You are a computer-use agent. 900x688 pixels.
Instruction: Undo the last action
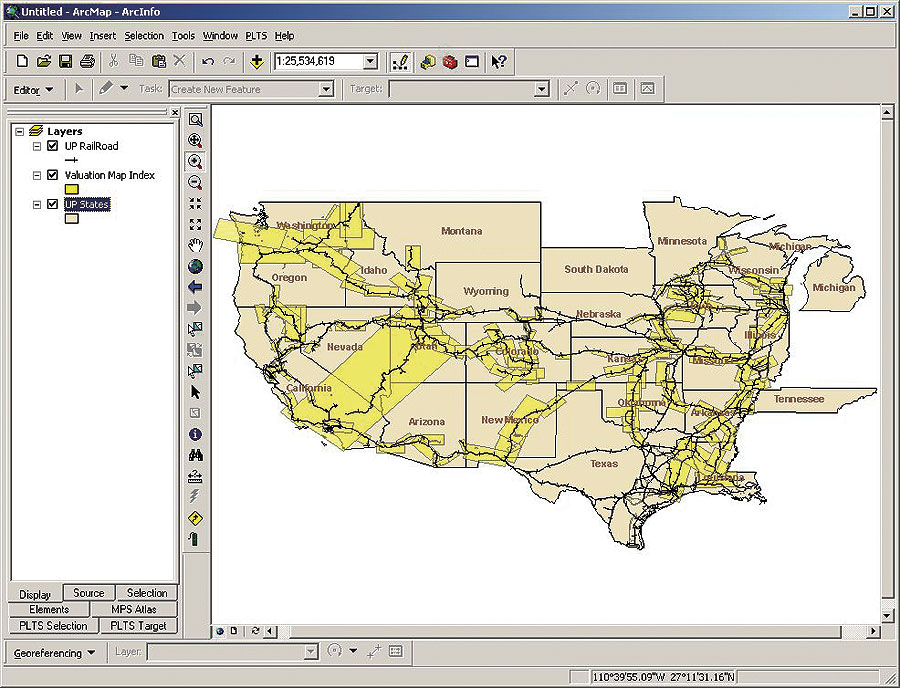(x=208, y=61)
